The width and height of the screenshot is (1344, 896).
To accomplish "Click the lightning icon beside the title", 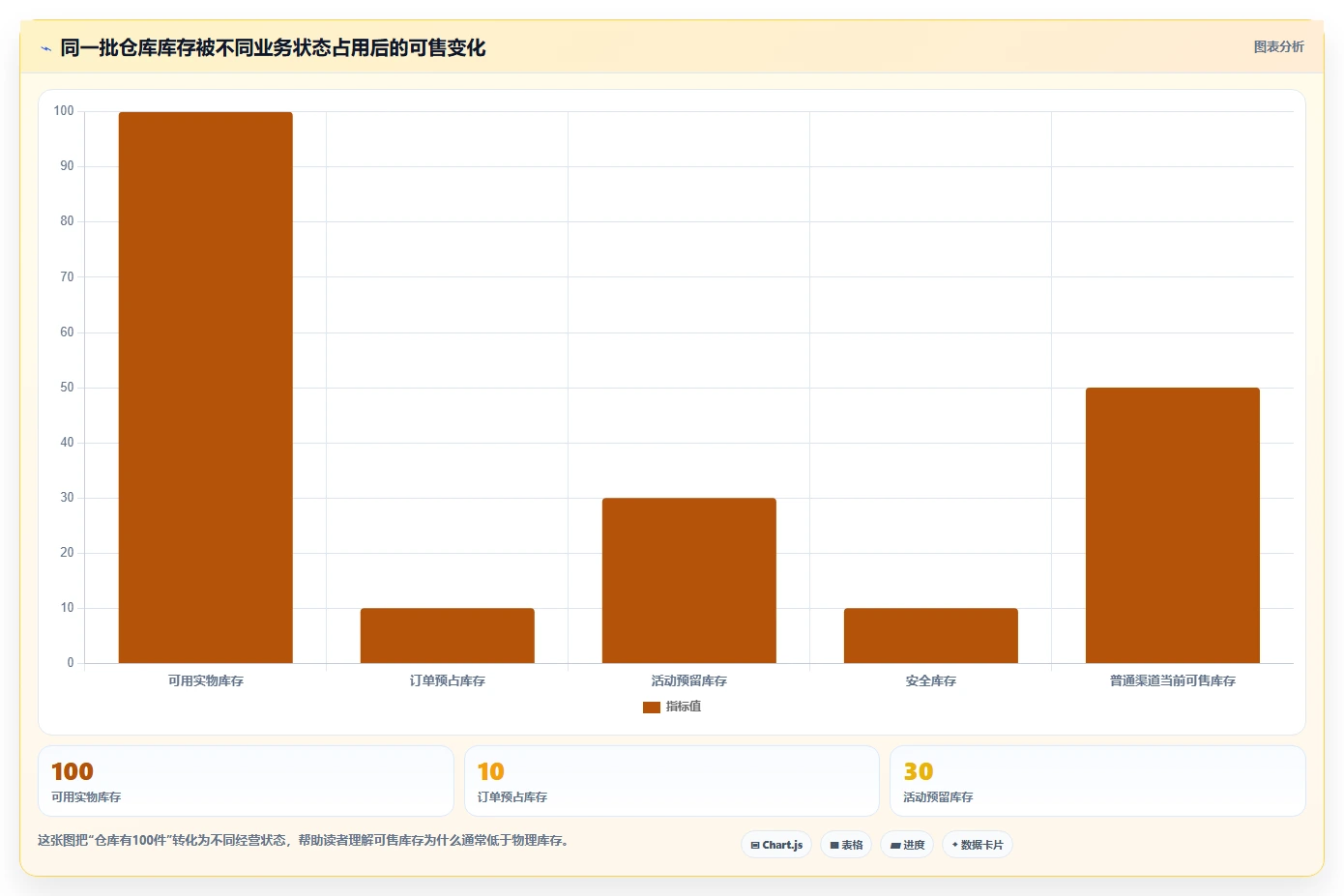I will point(45,48).
